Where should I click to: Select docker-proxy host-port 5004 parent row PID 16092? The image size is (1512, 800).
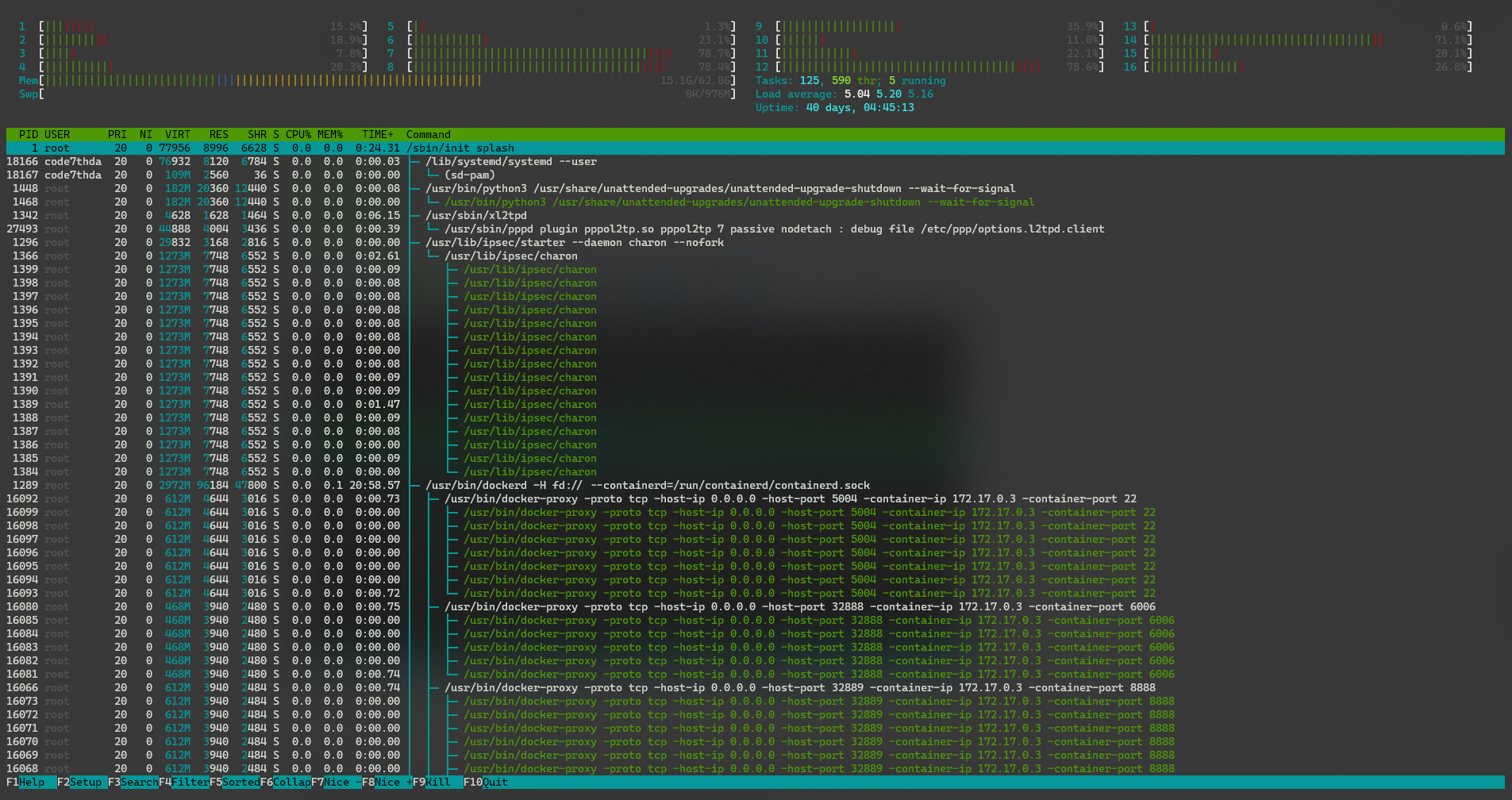point(756,498)
